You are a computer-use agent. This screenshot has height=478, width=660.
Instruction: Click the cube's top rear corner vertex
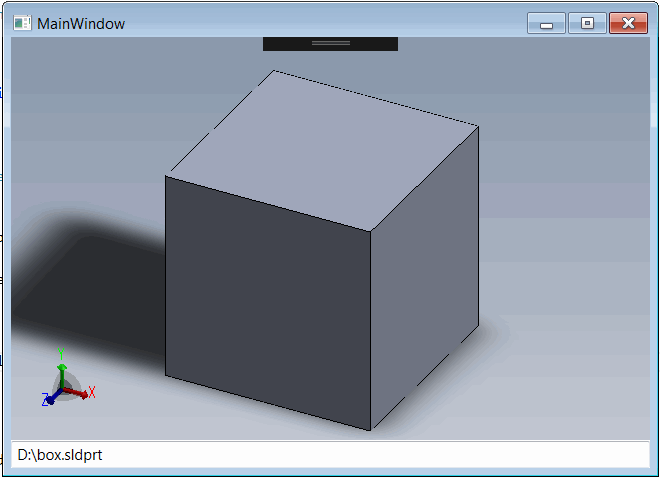click(274, 71)
